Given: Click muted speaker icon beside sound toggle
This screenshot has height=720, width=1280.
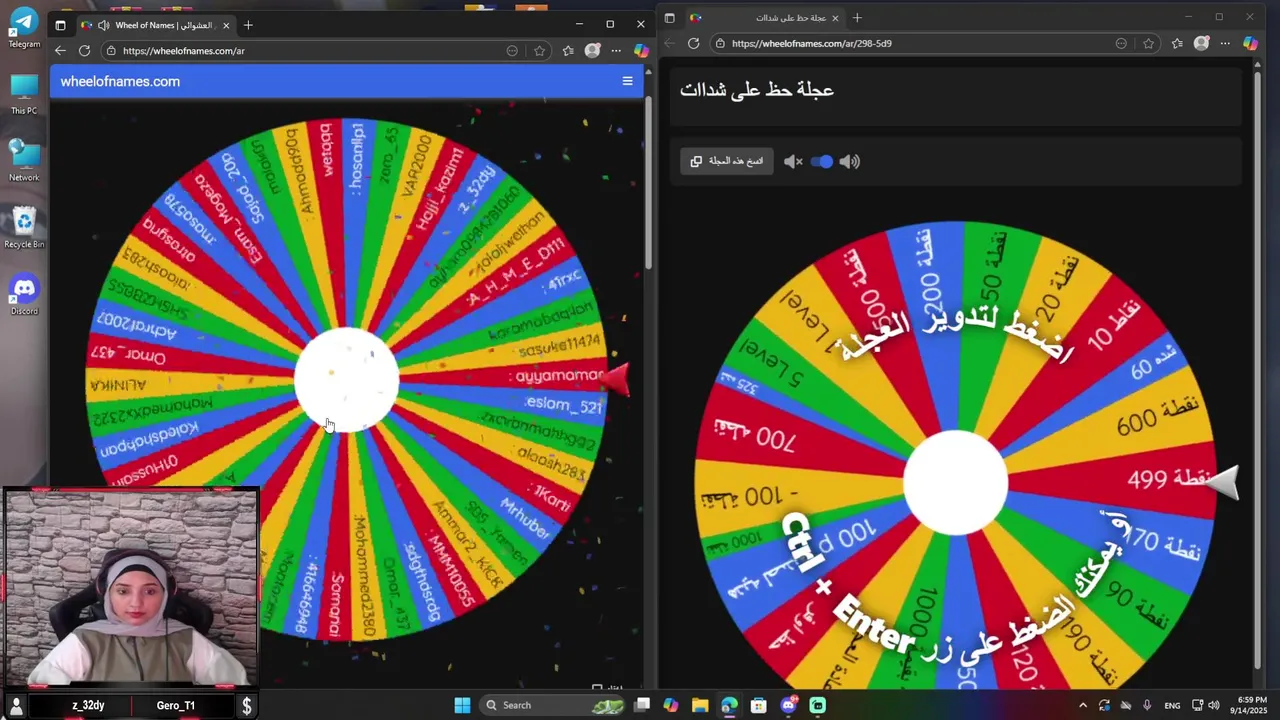Looking at the screenshot, I should 793,161.
